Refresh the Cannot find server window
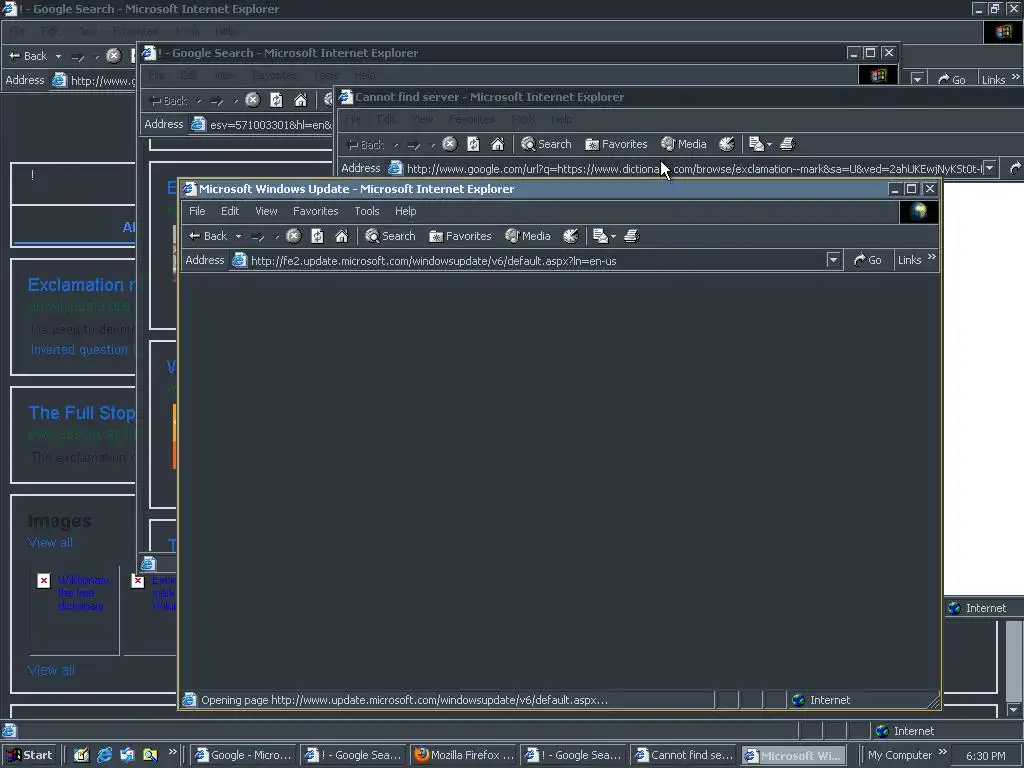This screenshot has height=768, width=1024. [x=473, y=144]
